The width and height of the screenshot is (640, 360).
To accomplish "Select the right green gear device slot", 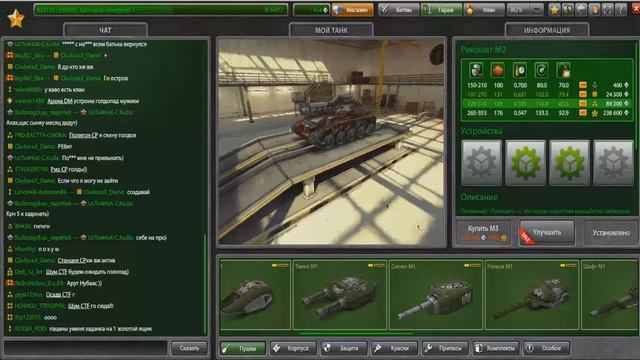I will point(569,162).
